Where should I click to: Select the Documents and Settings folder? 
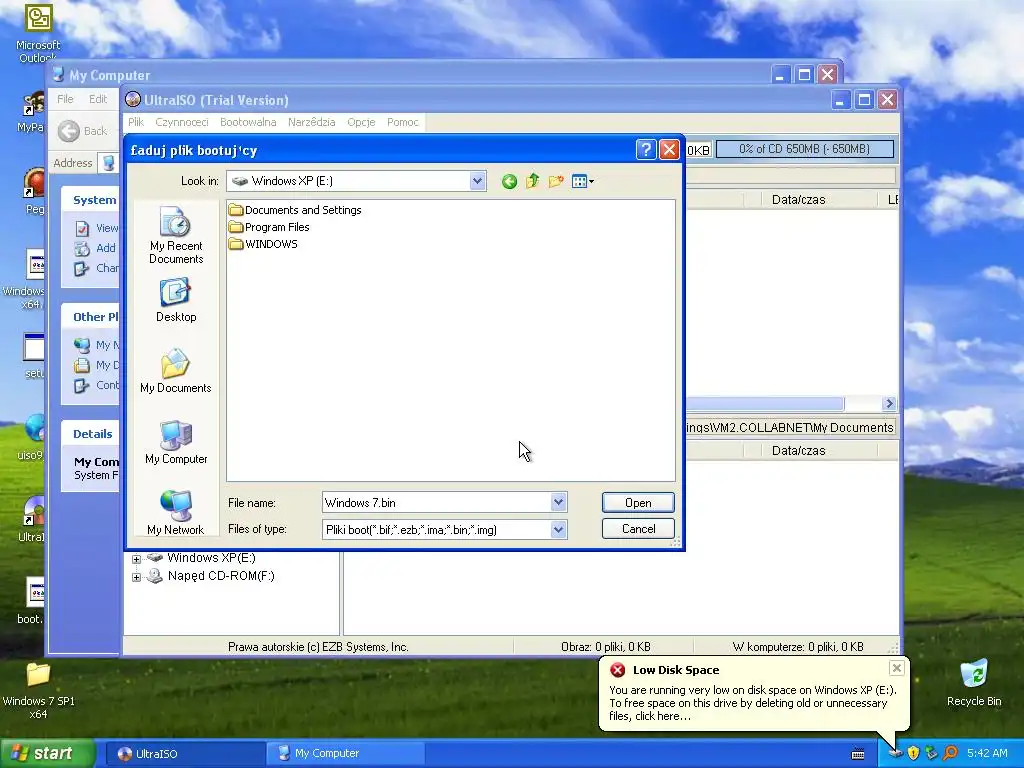(295, 210)
